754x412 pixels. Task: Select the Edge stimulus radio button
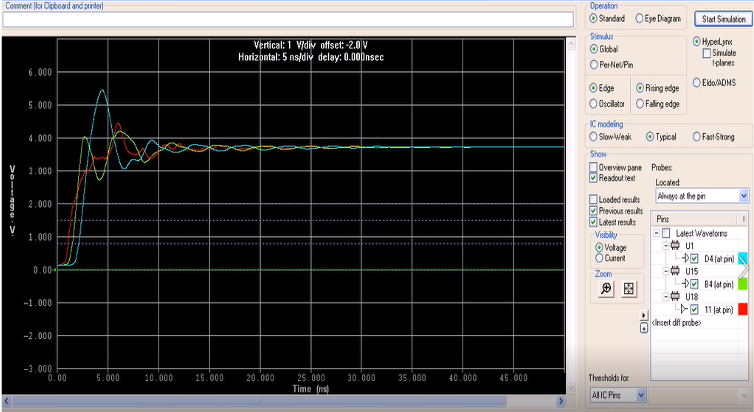593,88
